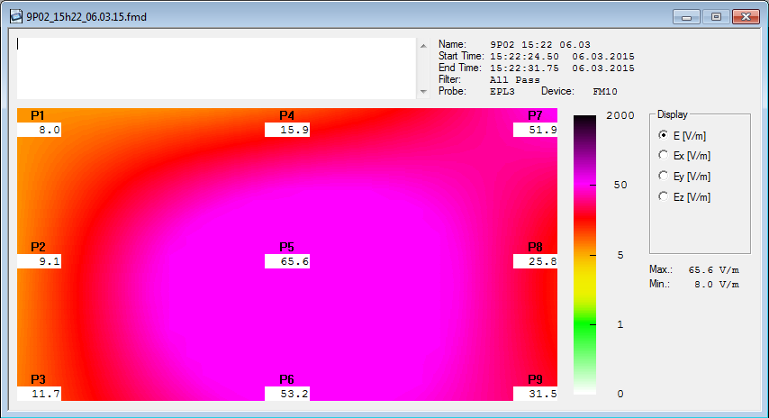Click the P3 value 11.7
The image size is (769, 418).
39,393
